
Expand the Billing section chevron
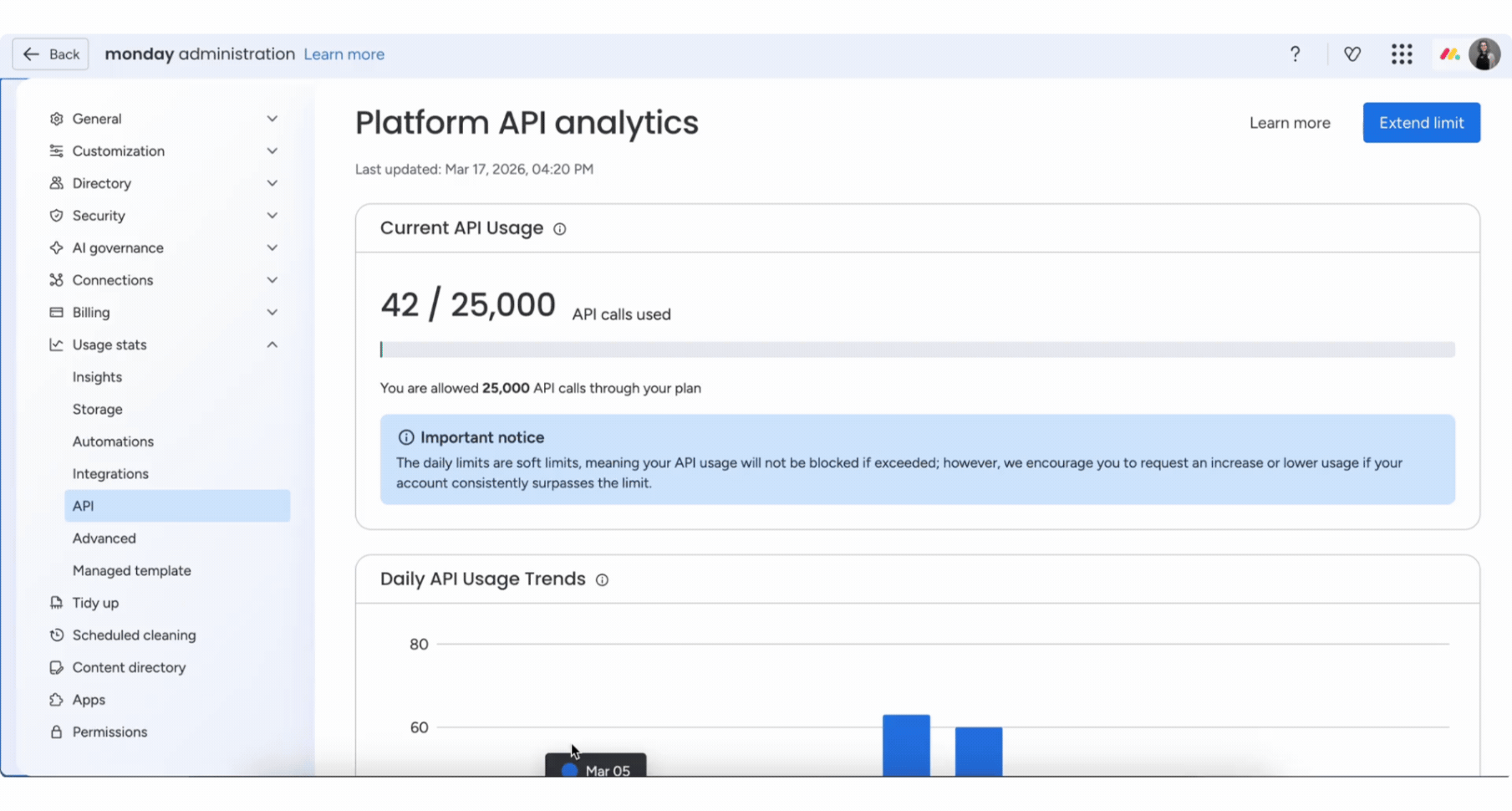pos(272,313)
